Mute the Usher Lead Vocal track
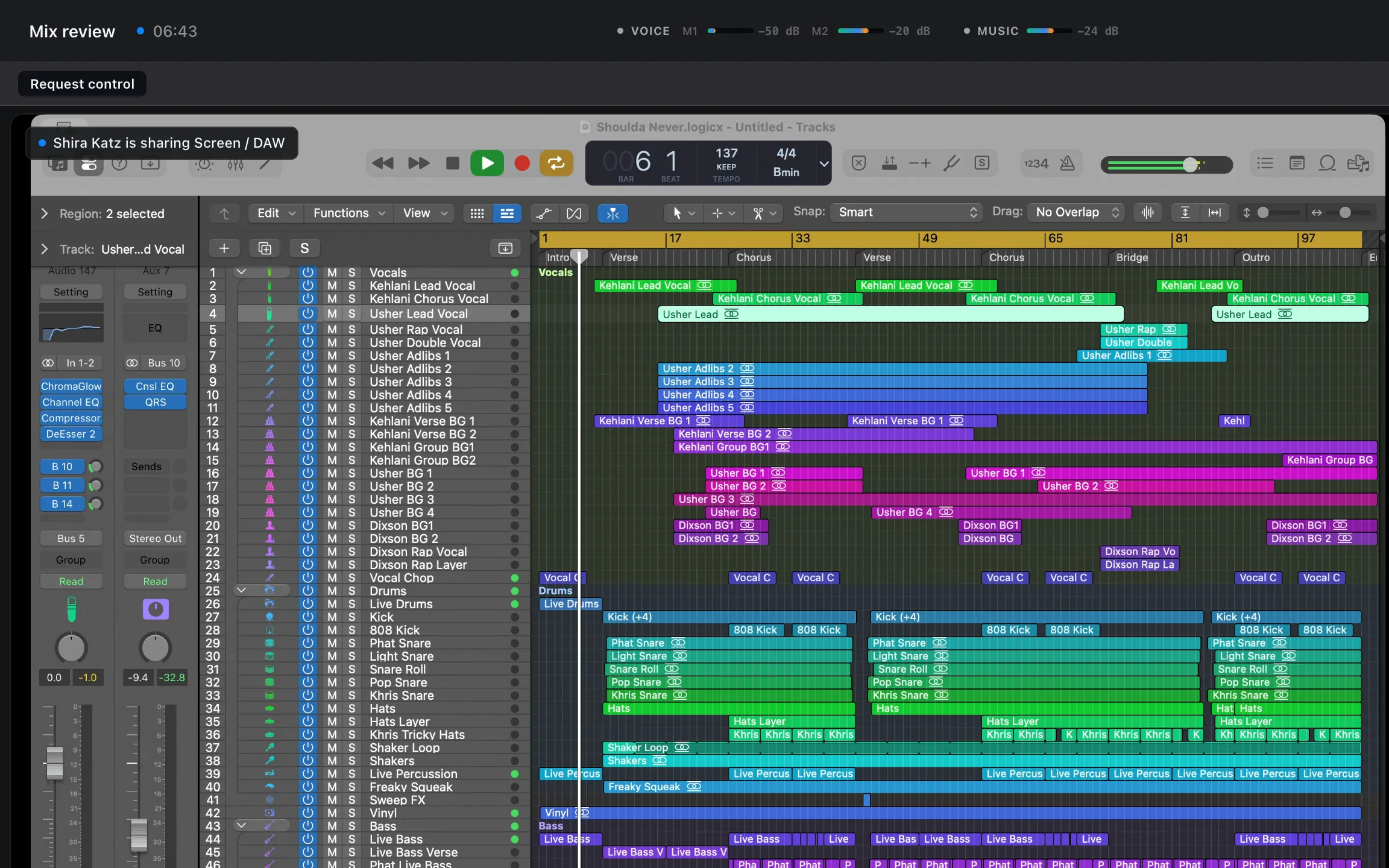Screen dimensions: 1389x868 point(332,314)
